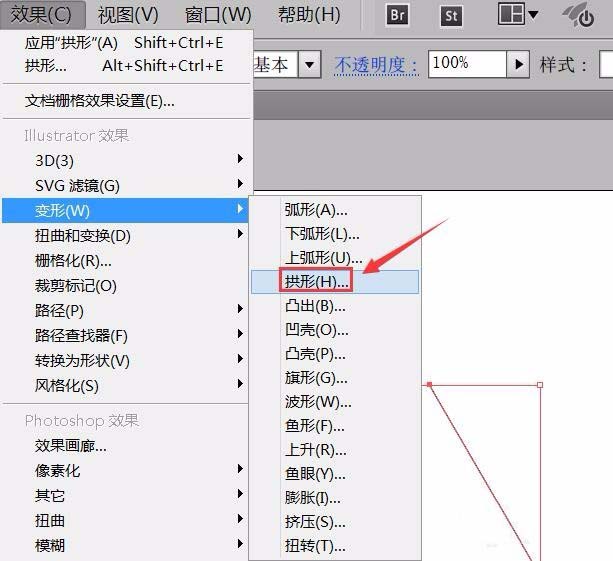The height and width of the screenshot is (561, 613).
Task: Expand the 像素化 submenu
Action: point(126,470)
